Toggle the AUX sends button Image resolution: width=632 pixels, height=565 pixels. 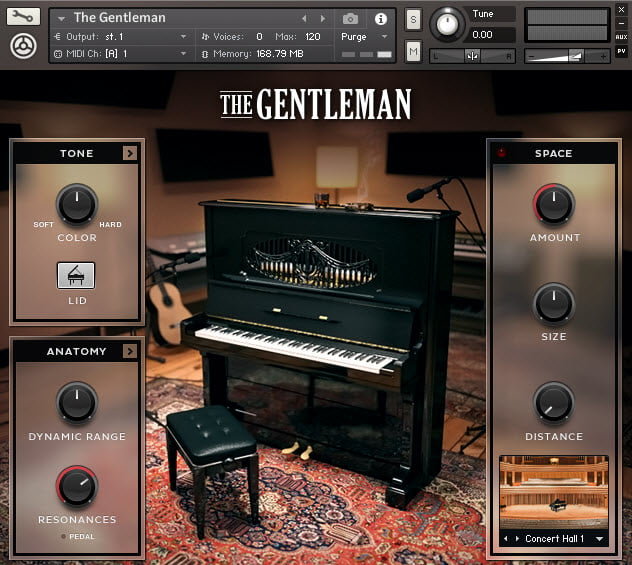621,37
